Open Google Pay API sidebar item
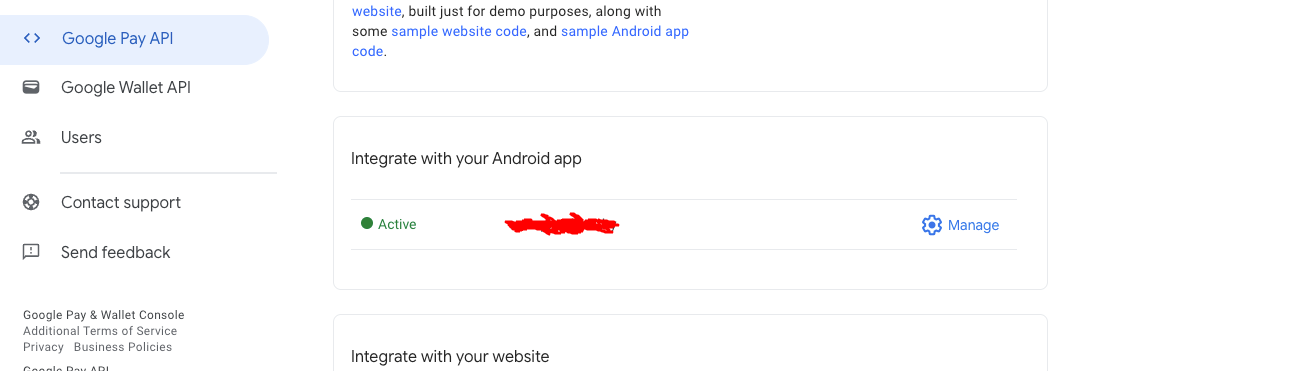The width and height of the screenshot is (1296, 371). (x=134, y=39)
